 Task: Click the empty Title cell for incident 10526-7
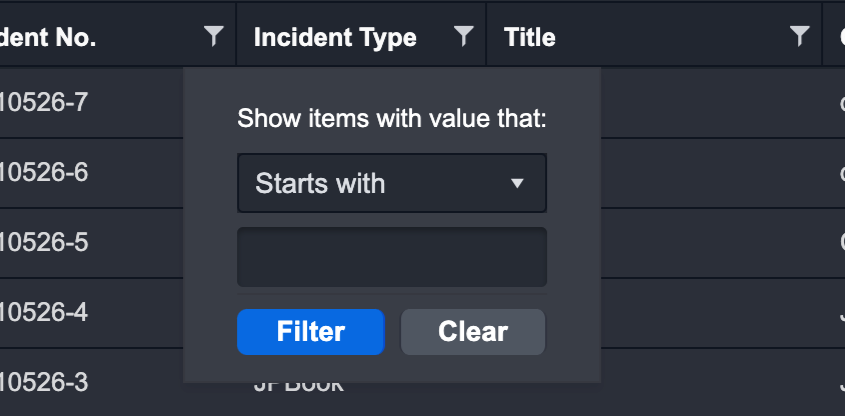[710, 102]
